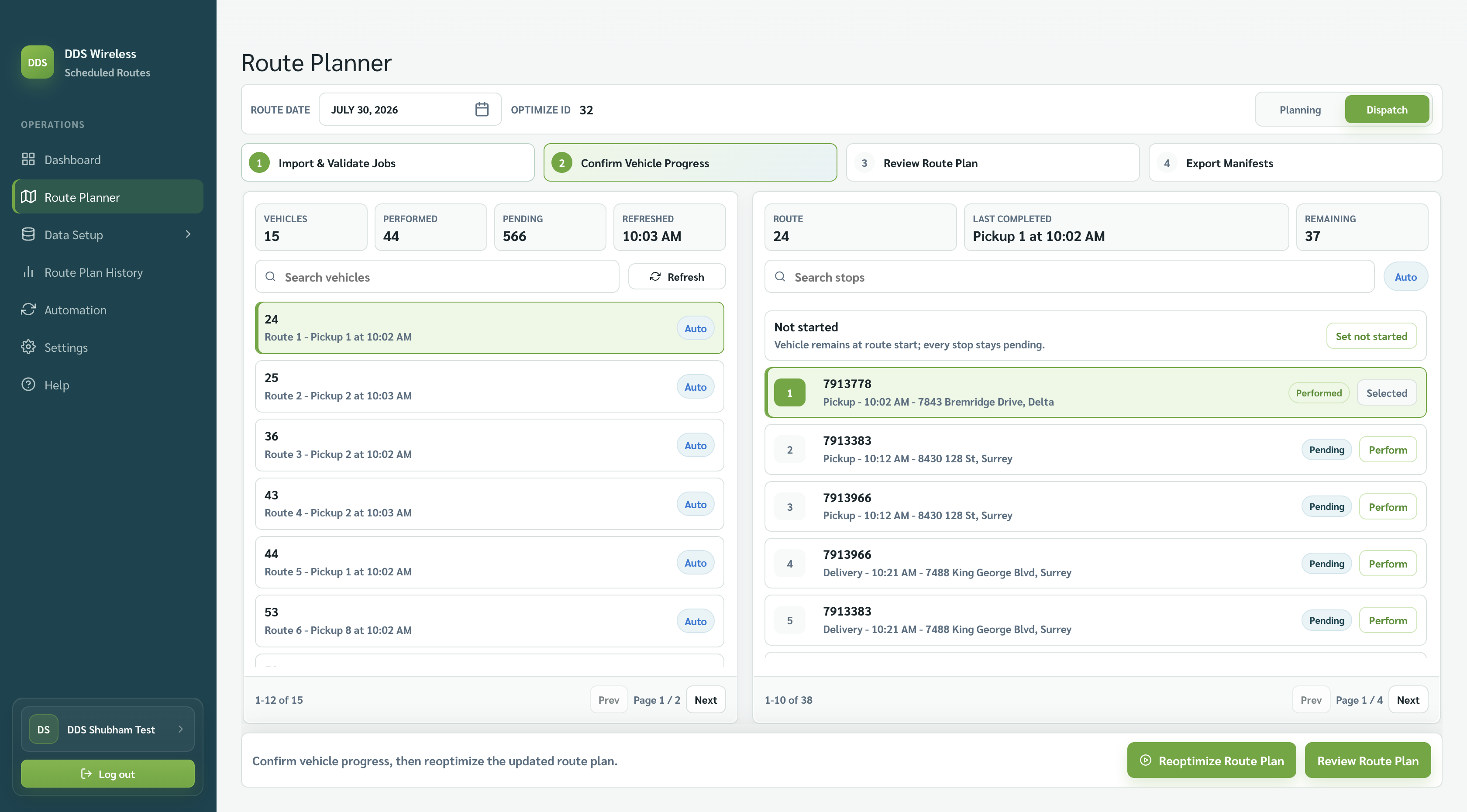Screen dimensions: 1467x812
Task: Select Route Planner in sidebar
Action: tap(108, 197)
